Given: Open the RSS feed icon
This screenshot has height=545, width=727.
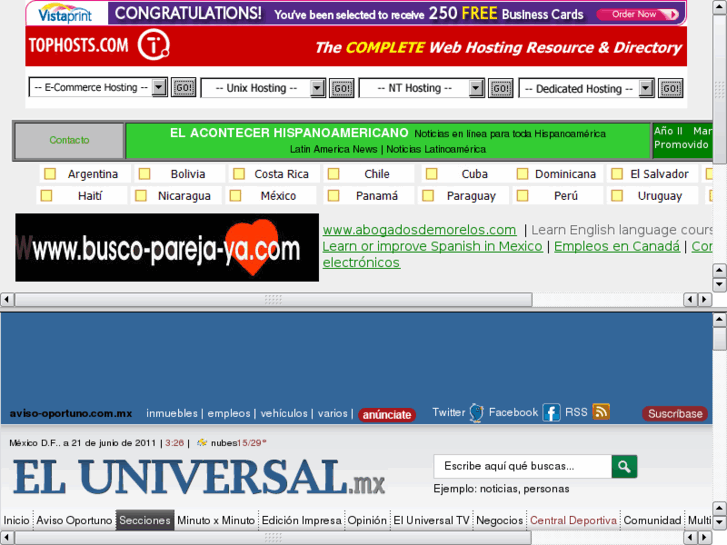Looking at the screenshot, I should point(601,411).
